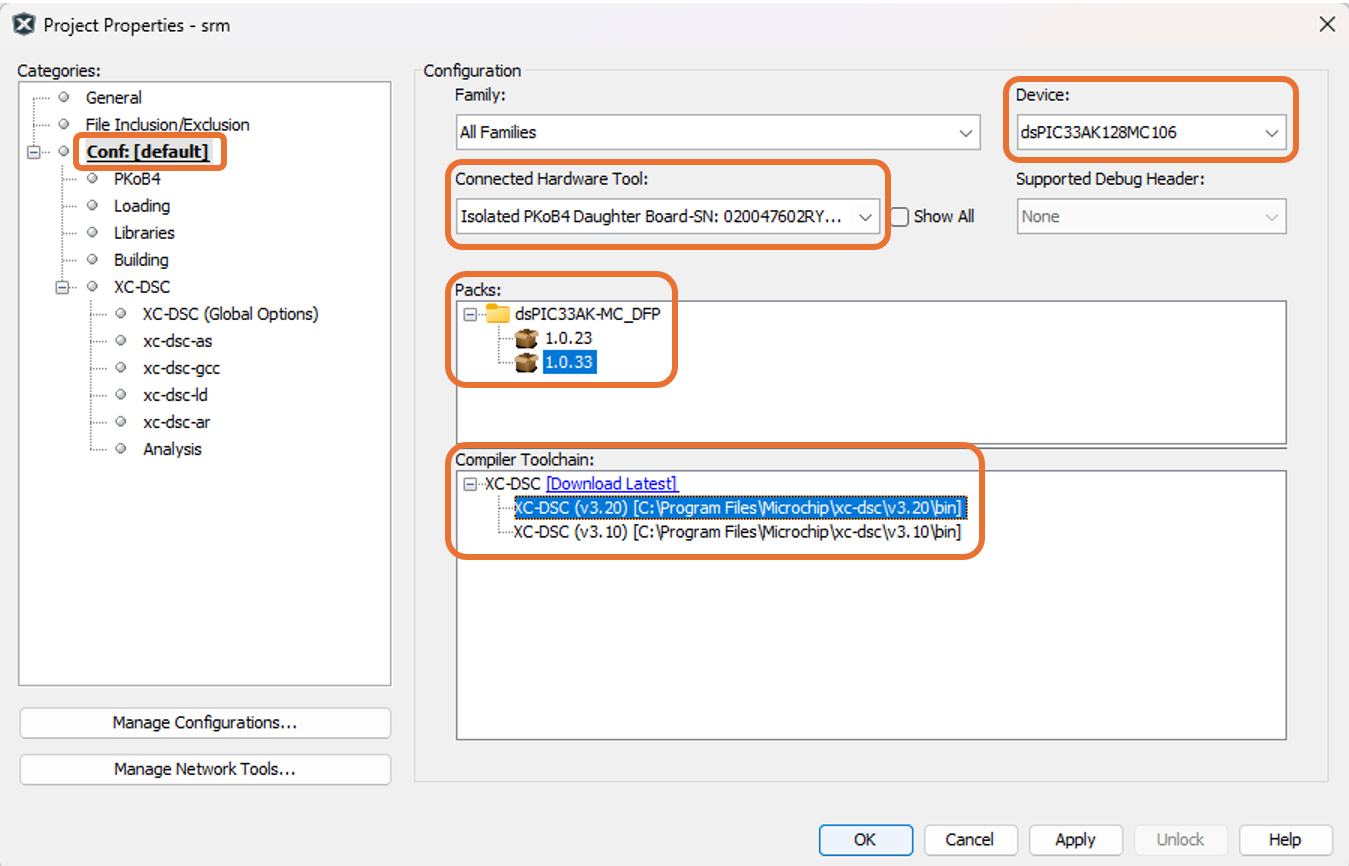Screen dimensions: 1349x866
Task: Select the PKoB4 category
Action: pos(137,179)
